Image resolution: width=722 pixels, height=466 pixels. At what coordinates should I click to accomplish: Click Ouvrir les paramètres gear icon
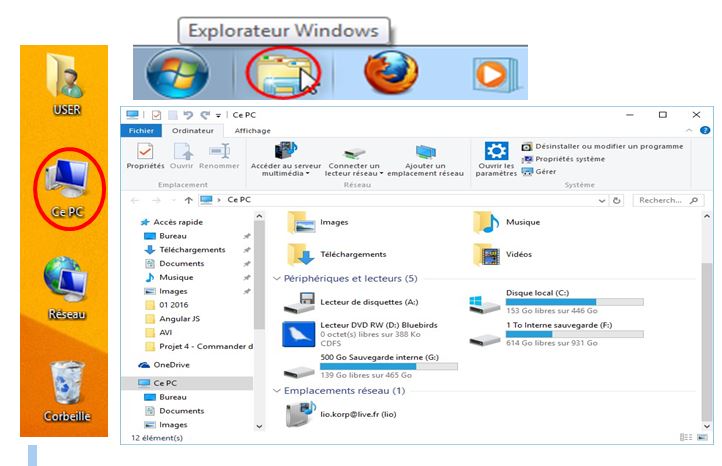click(x=496, y=151)
